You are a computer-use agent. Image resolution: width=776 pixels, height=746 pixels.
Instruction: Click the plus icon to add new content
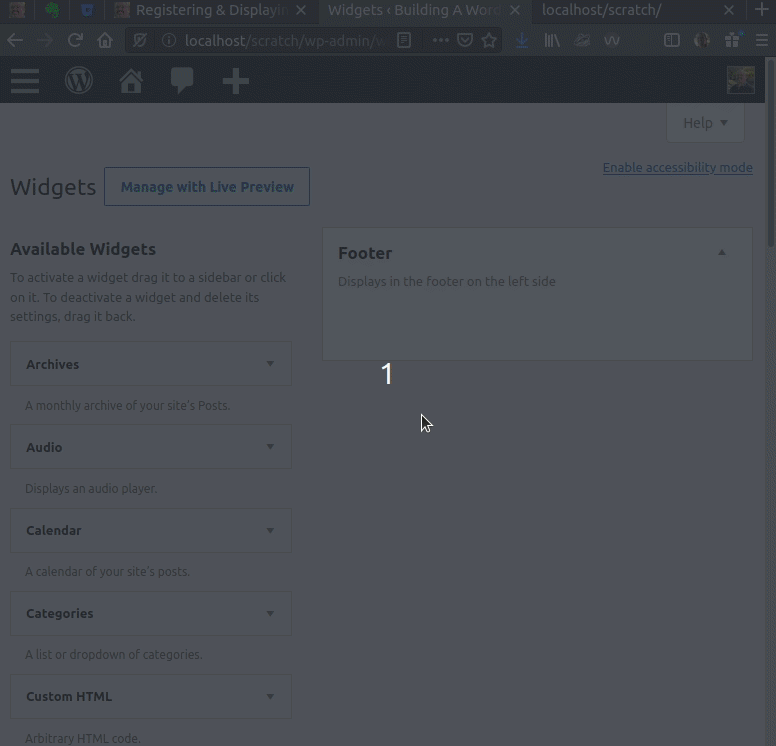coord(236,81)
